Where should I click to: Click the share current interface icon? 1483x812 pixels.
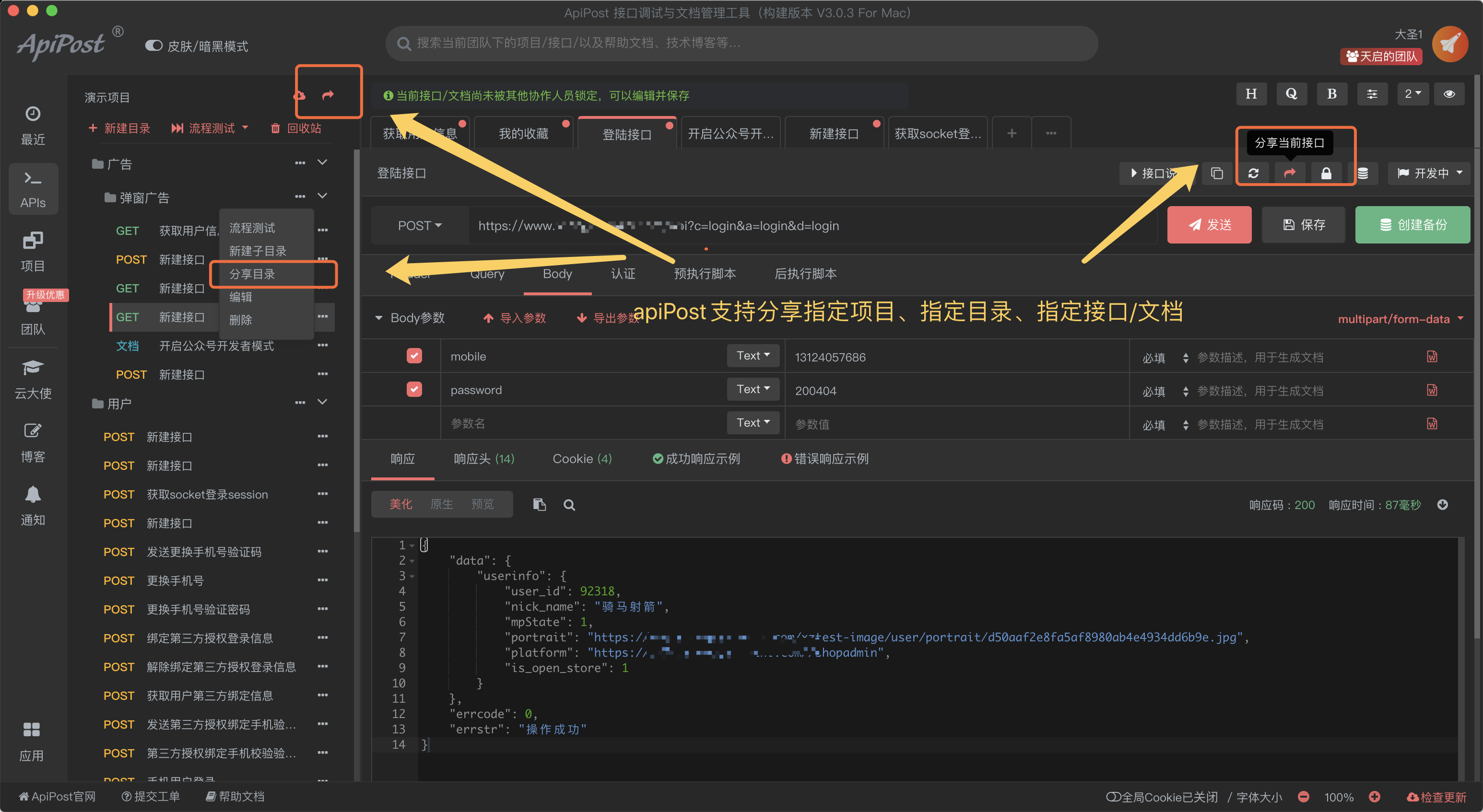[1290, 173]
